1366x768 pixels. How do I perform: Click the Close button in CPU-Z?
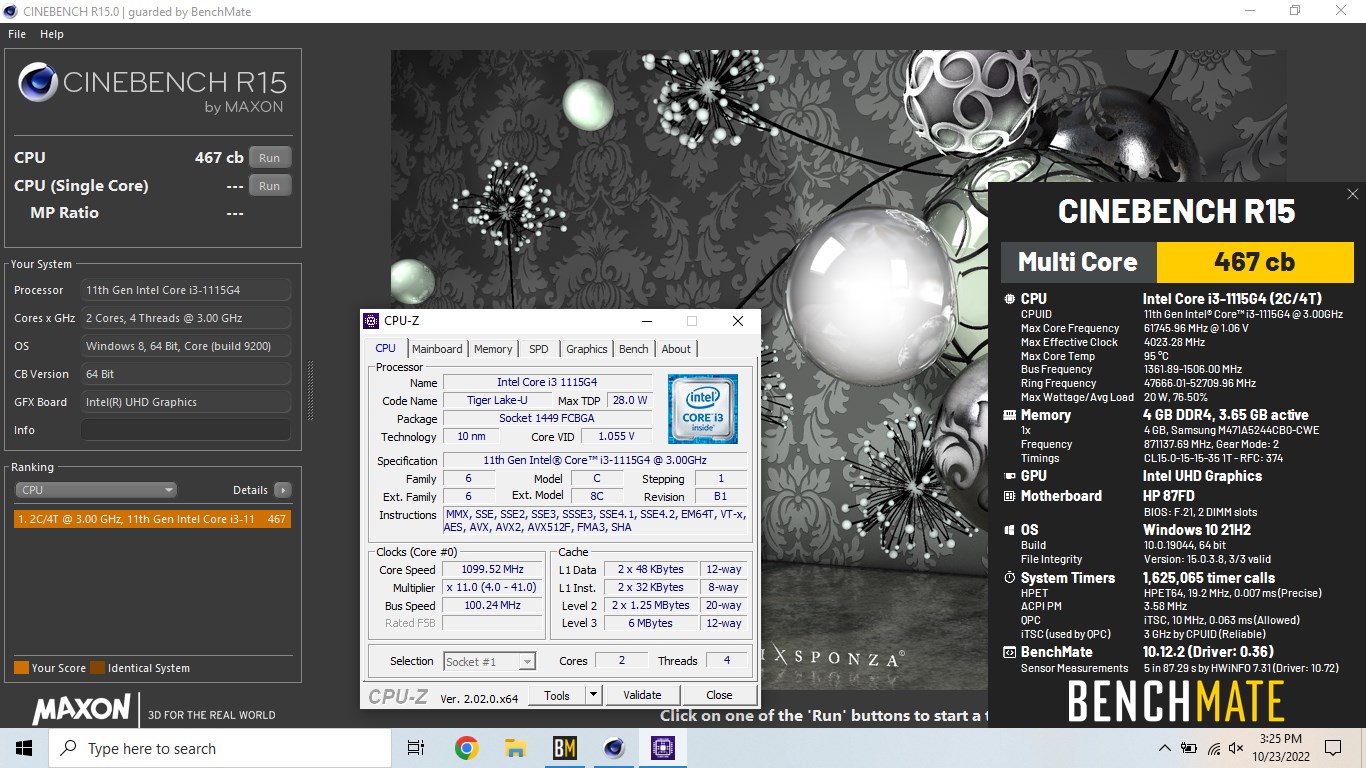click(x=719, y=695)
